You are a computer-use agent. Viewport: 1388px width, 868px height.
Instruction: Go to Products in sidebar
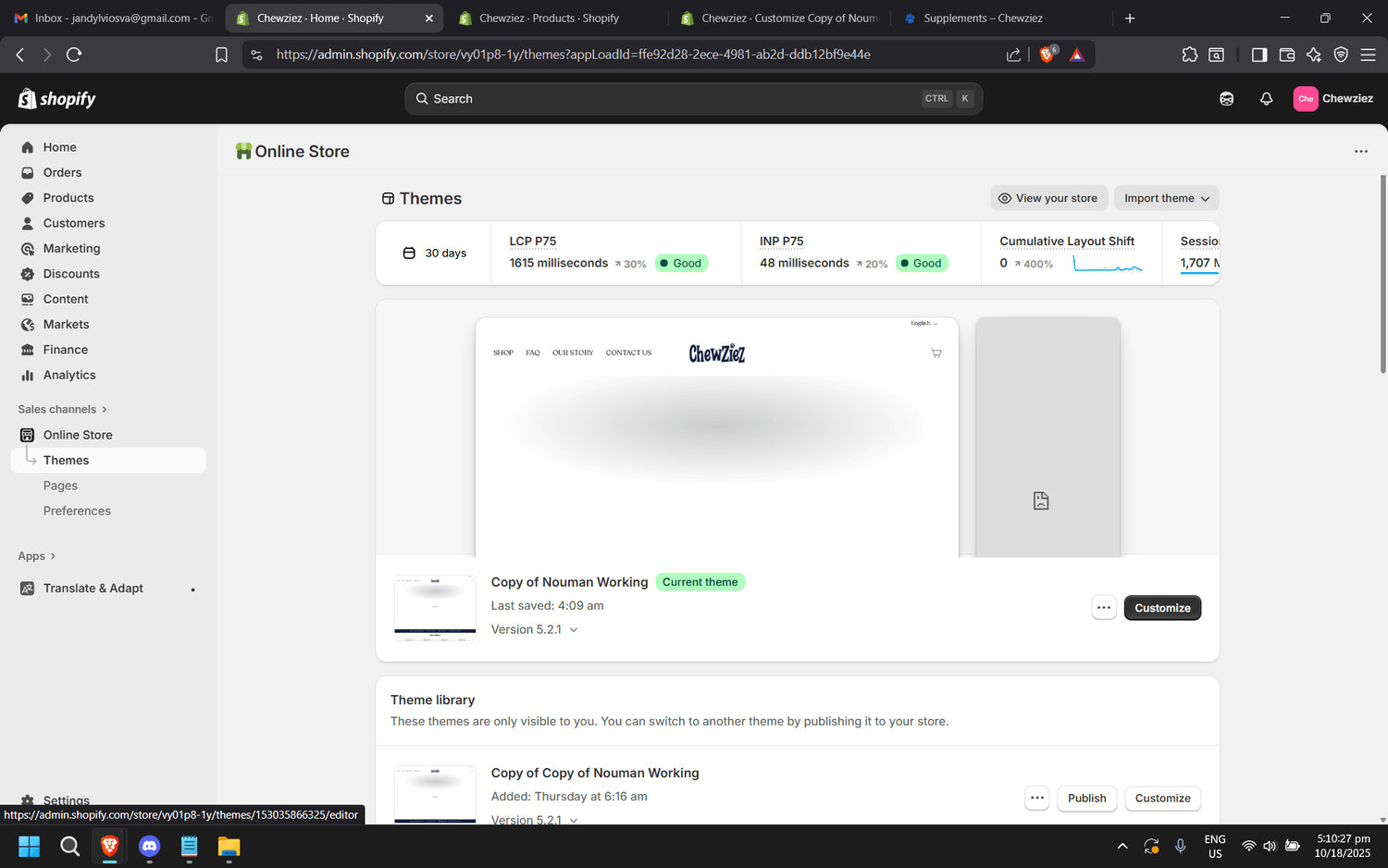(x=68, y=198)
